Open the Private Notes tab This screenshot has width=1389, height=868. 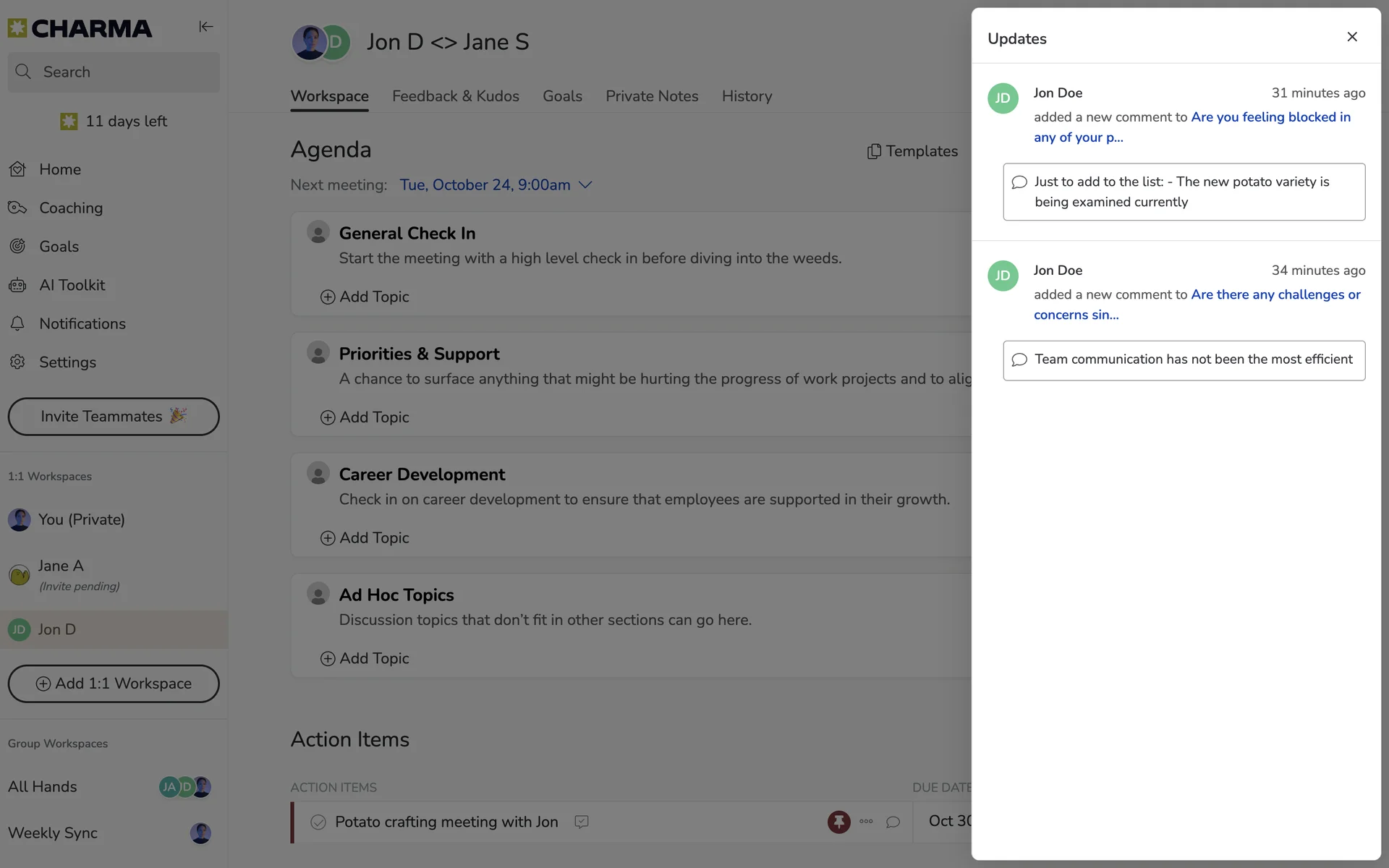651,96
